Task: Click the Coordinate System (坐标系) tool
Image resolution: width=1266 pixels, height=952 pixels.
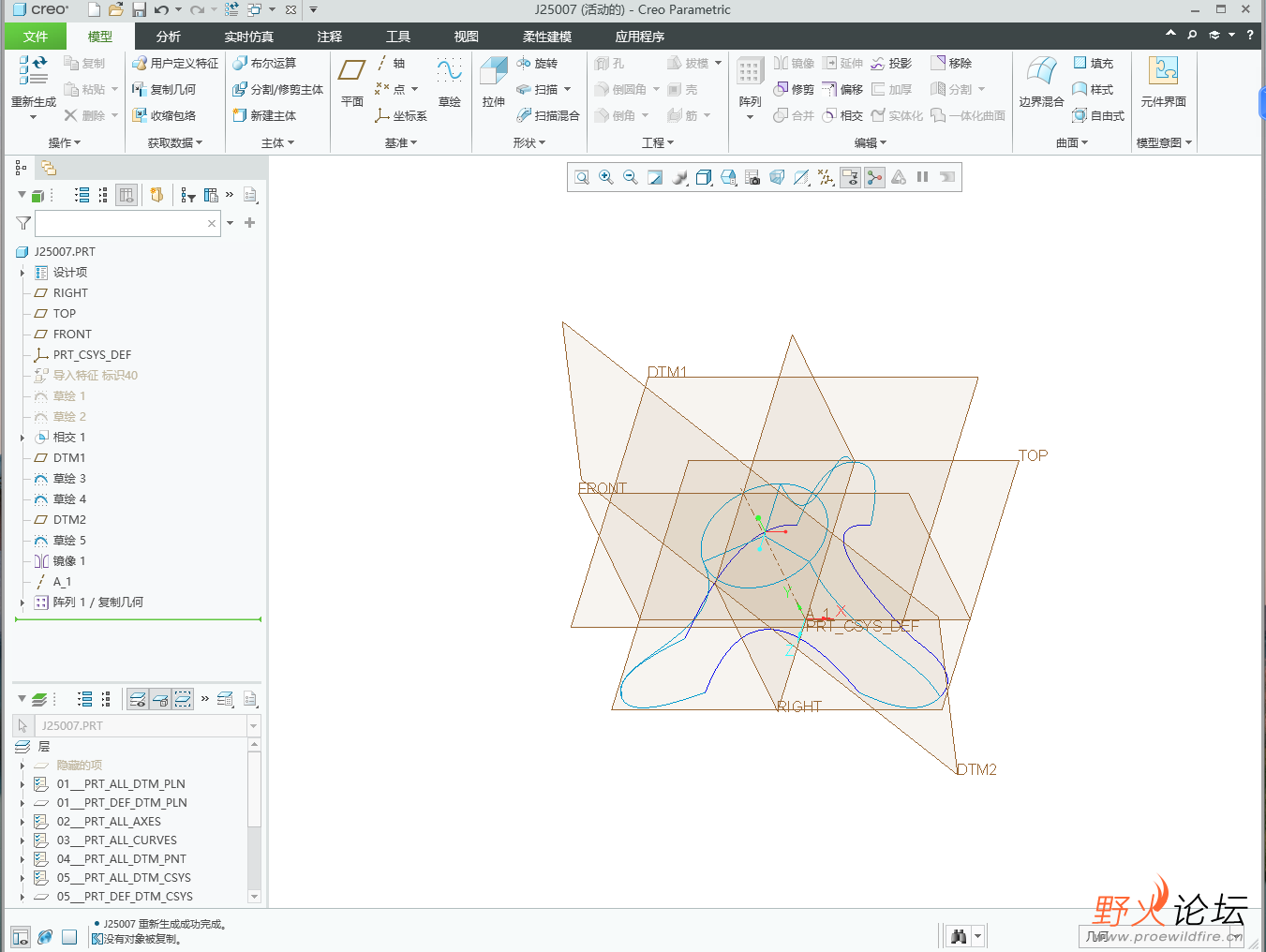Action: 401,115
